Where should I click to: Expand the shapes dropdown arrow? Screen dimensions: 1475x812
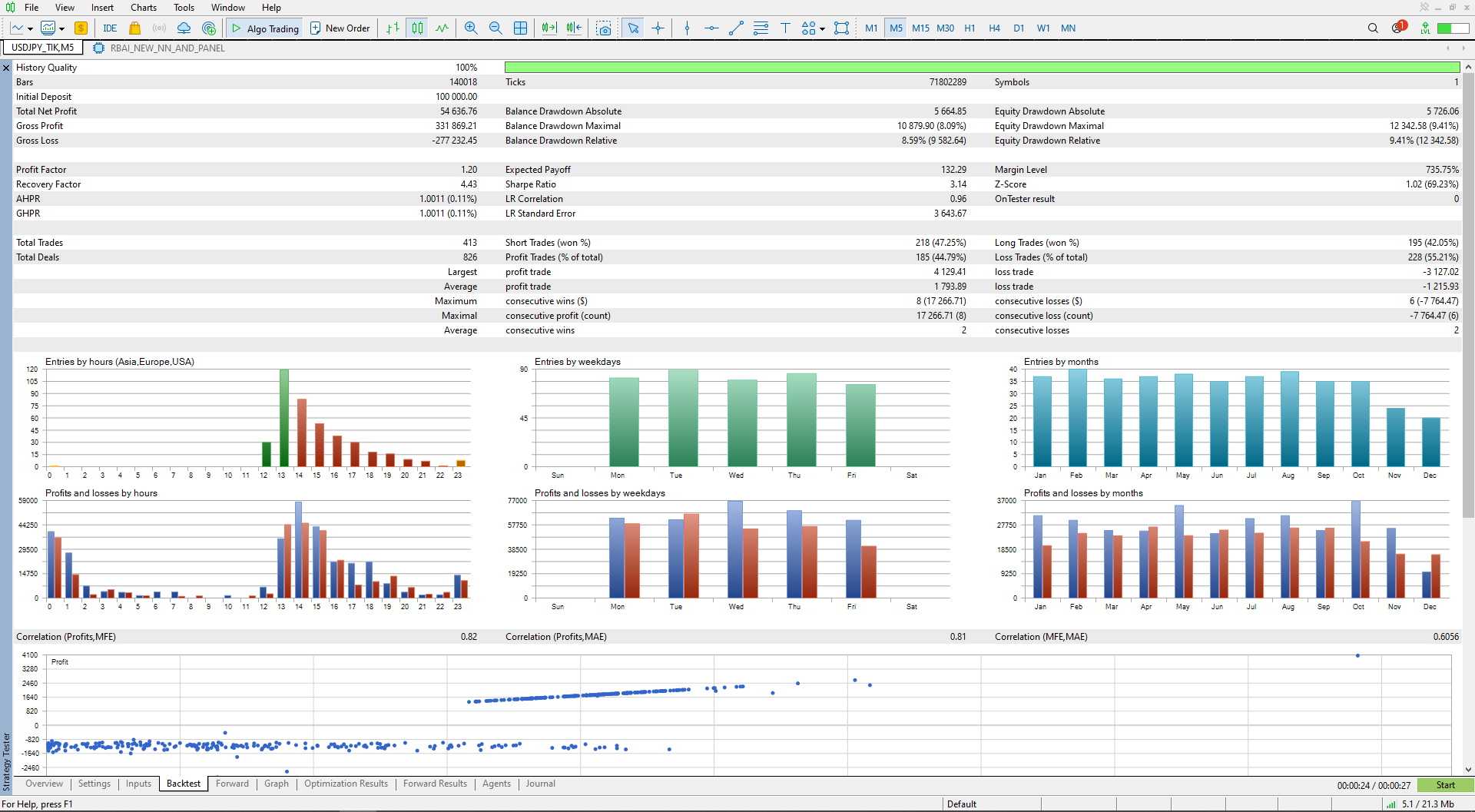822,29
